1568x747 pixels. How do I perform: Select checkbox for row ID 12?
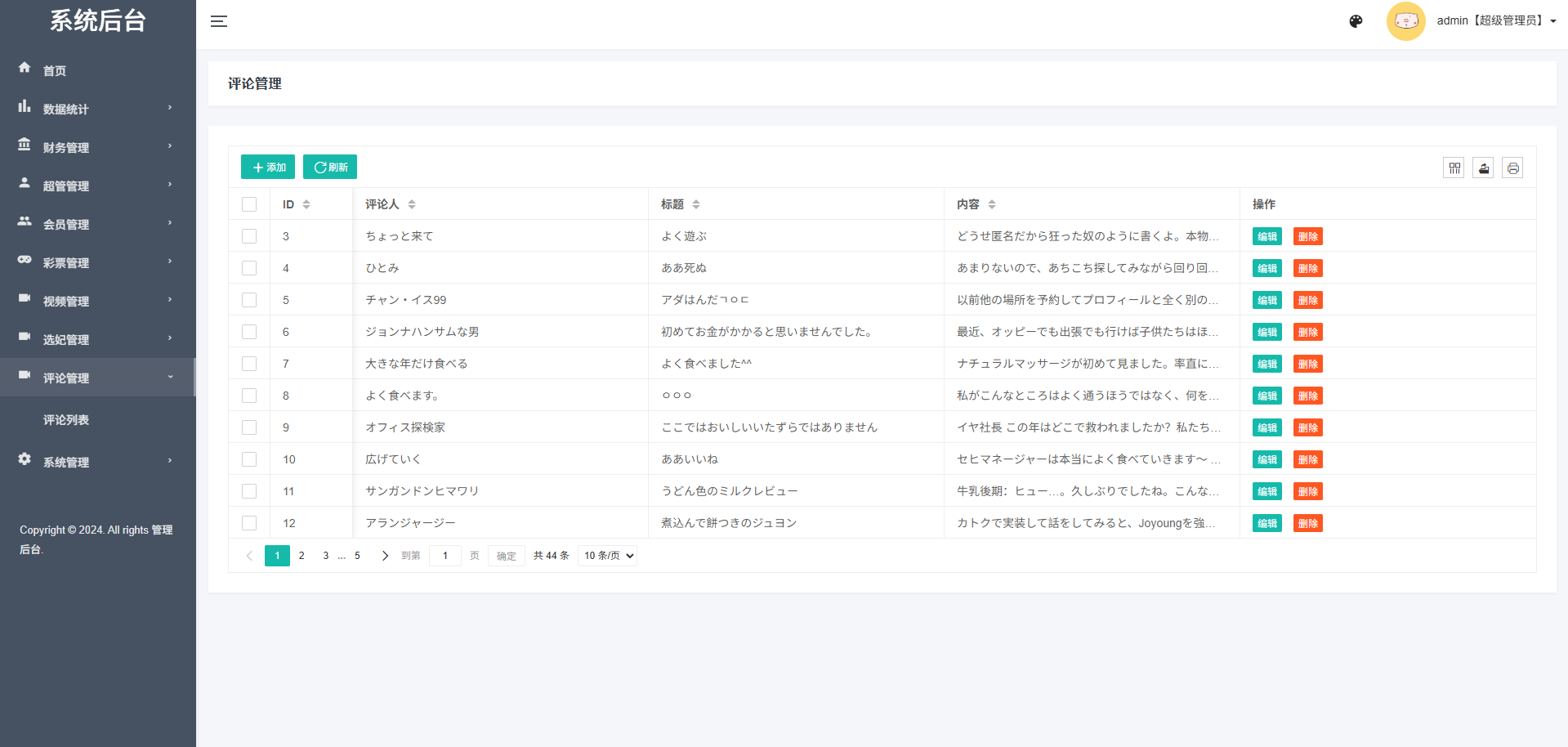(x=249, y=523)
